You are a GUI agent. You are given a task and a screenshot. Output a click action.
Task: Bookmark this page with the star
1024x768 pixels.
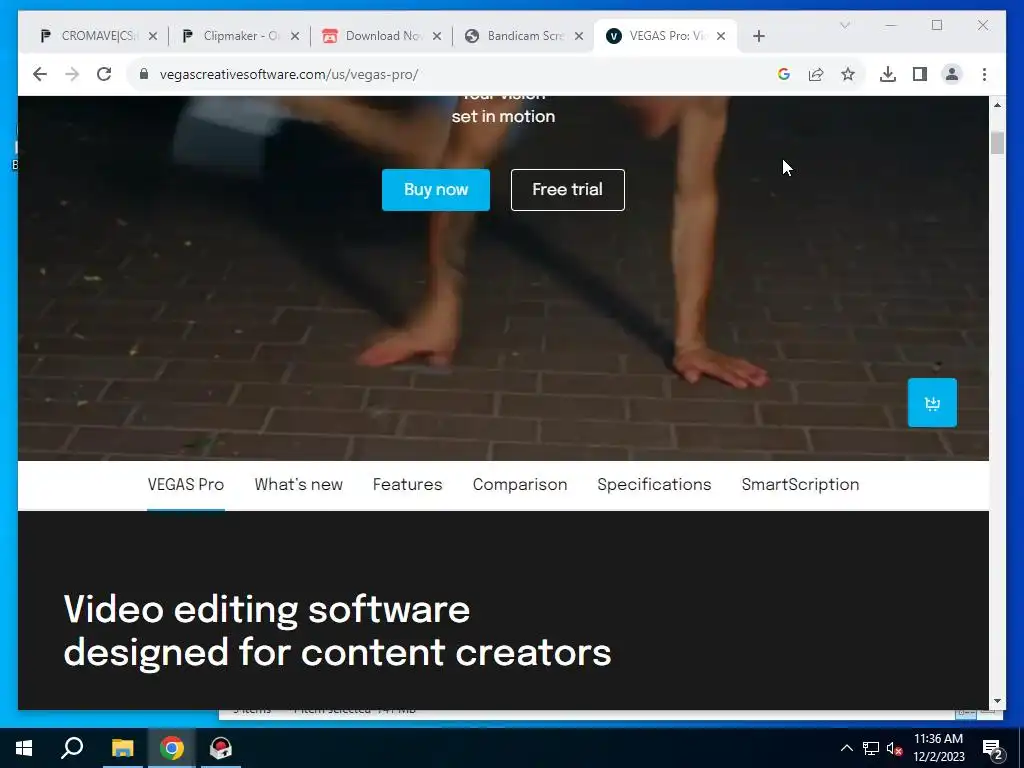click(848, 74)
